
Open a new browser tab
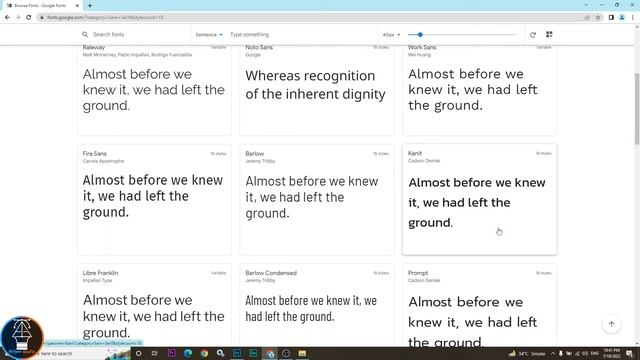(90, 5)
